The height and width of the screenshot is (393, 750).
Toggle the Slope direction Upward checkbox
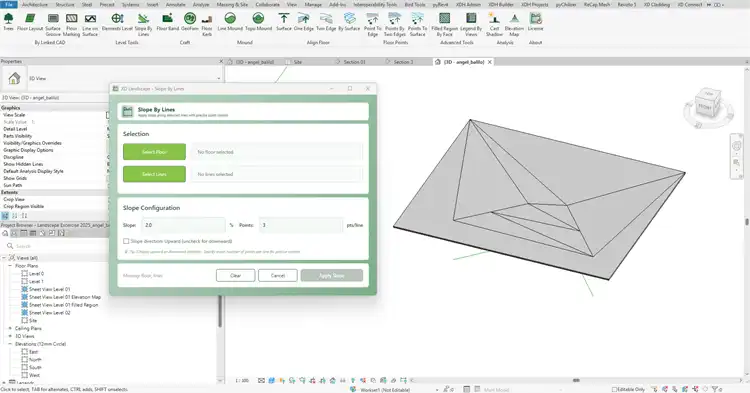click(126, 241)
